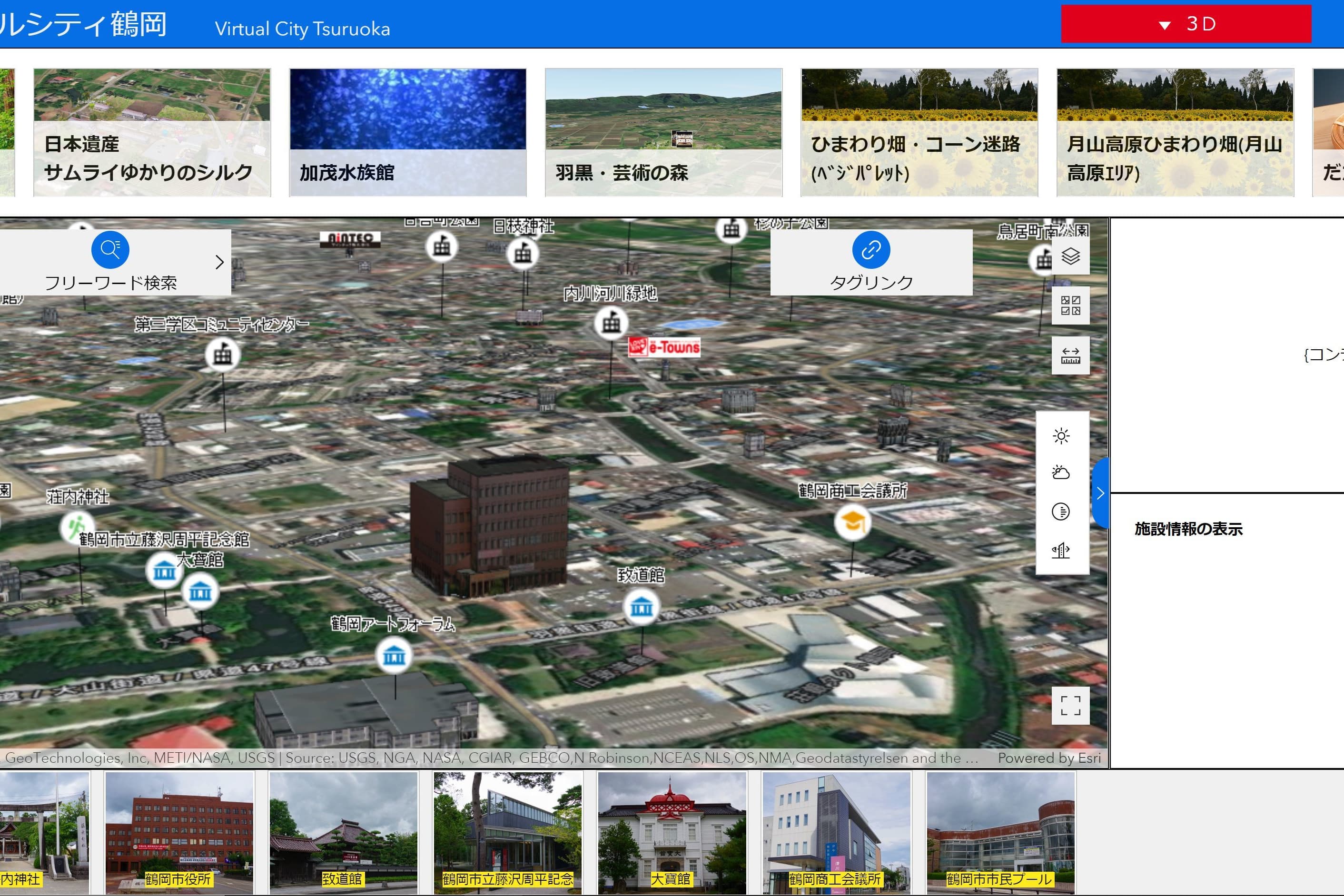The height and width of the screenshot is (896, 1344).
Task: Click the 内川河川緑地 map marker
Action: [x=611, y=323]
